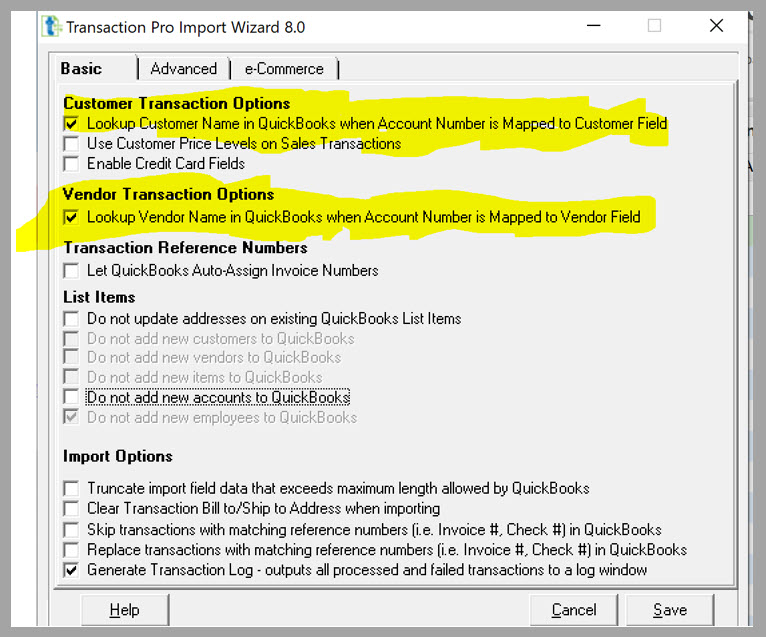Viewport: 766px width, 637px height.
Task: Enable Do not update addresses on existing list items
Action: point(71,319)
